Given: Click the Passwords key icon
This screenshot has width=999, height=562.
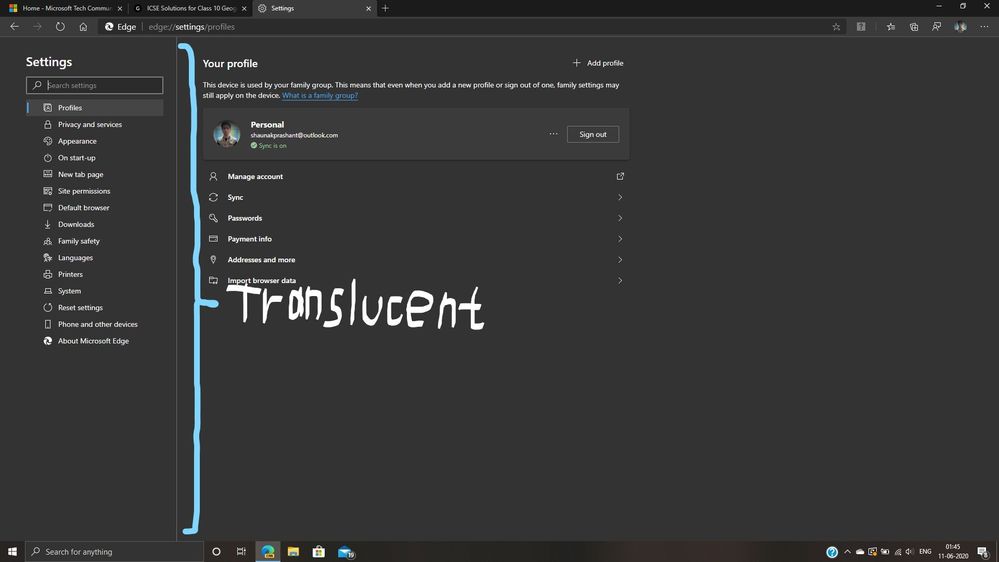Looking at the screenshot, I should pos(213,218).
